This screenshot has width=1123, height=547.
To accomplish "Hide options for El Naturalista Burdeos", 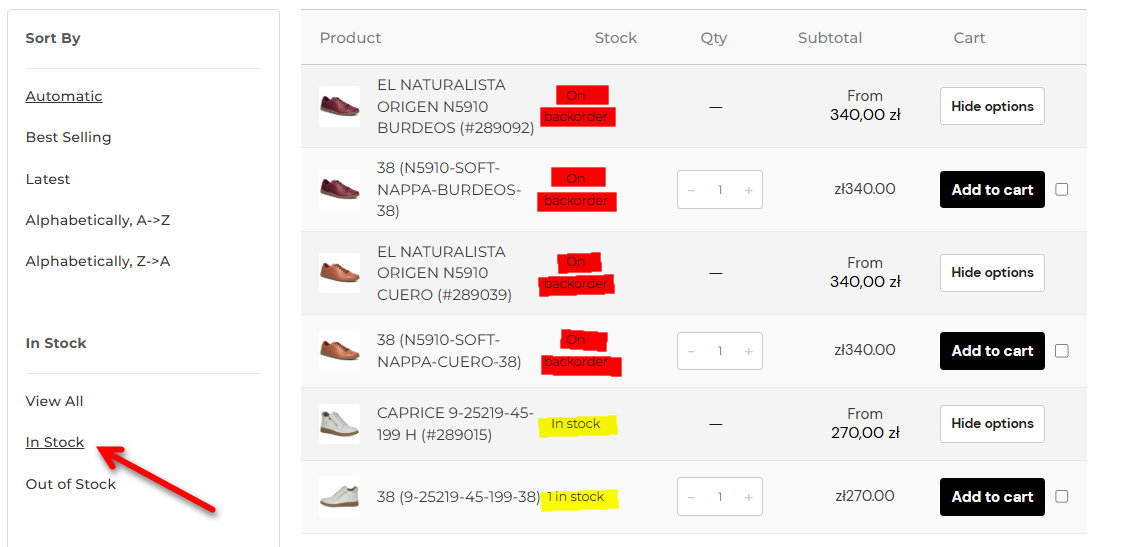I will 992,106.
